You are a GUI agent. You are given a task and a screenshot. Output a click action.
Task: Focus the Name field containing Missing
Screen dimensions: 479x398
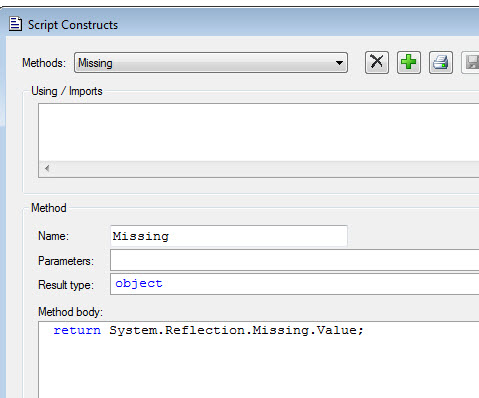pyautogui.click(x=229, y=236)
